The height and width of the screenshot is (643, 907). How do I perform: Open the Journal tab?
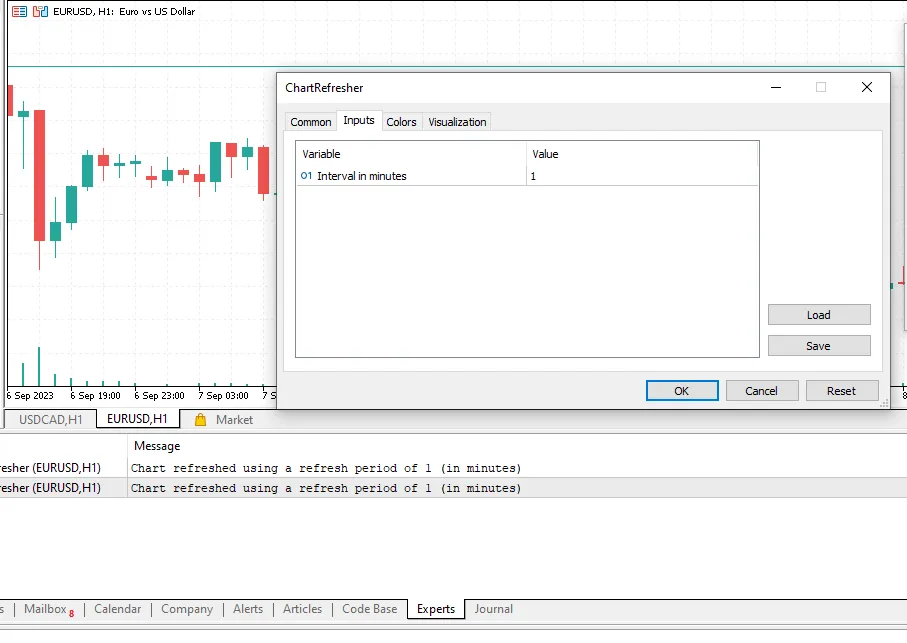point(493,609)
